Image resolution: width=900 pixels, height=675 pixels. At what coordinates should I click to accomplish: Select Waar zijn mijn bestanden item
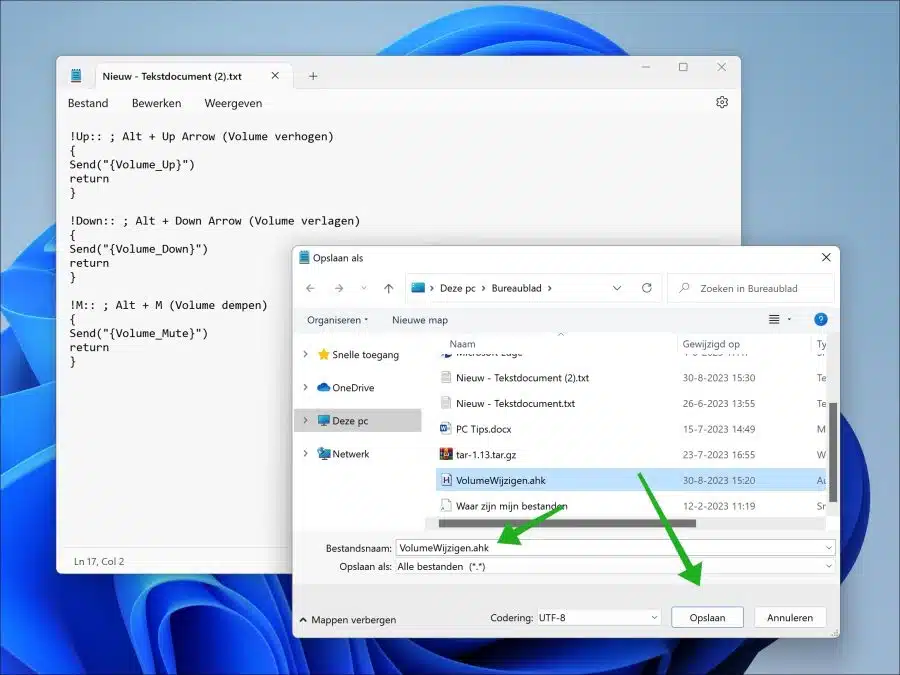511,506
